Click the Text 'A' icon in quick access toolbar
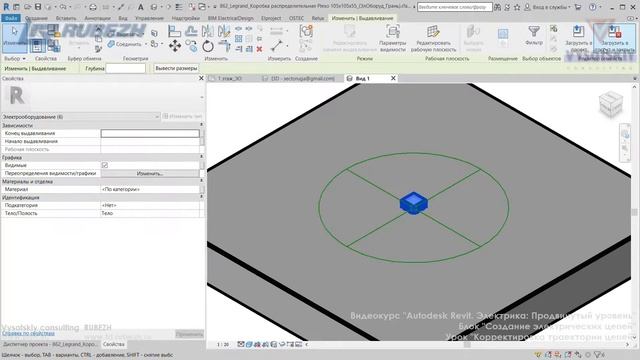 [140, 7]
